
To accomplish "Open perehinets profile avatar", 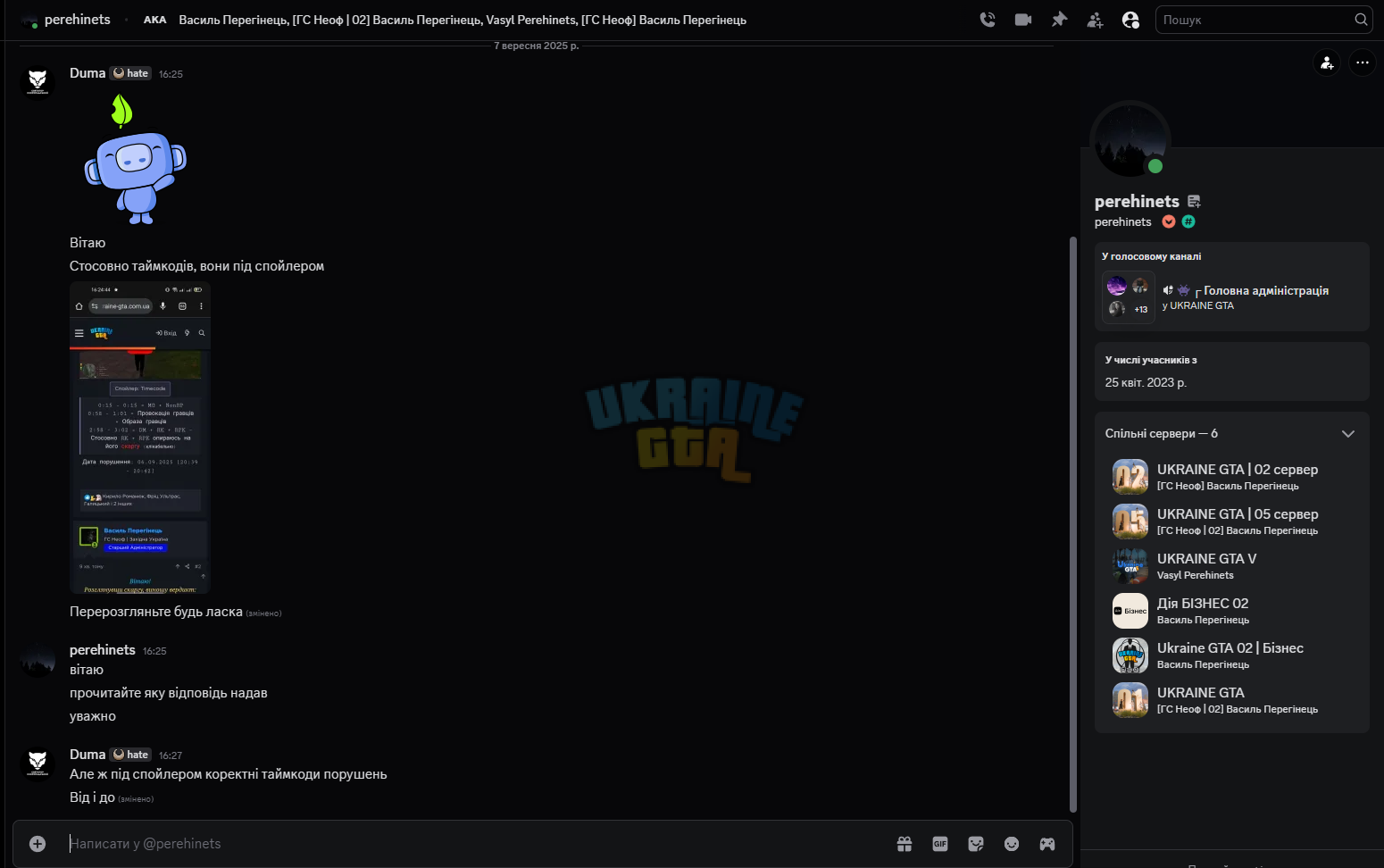I will [x=1130, y=140].
